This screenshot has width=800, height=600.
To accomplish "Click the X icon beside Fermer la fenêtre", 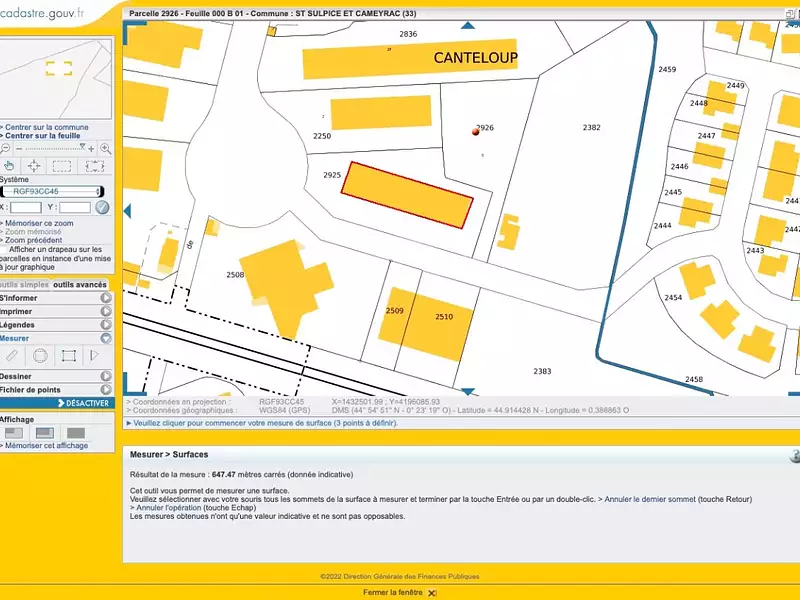I will pos(432,593).
